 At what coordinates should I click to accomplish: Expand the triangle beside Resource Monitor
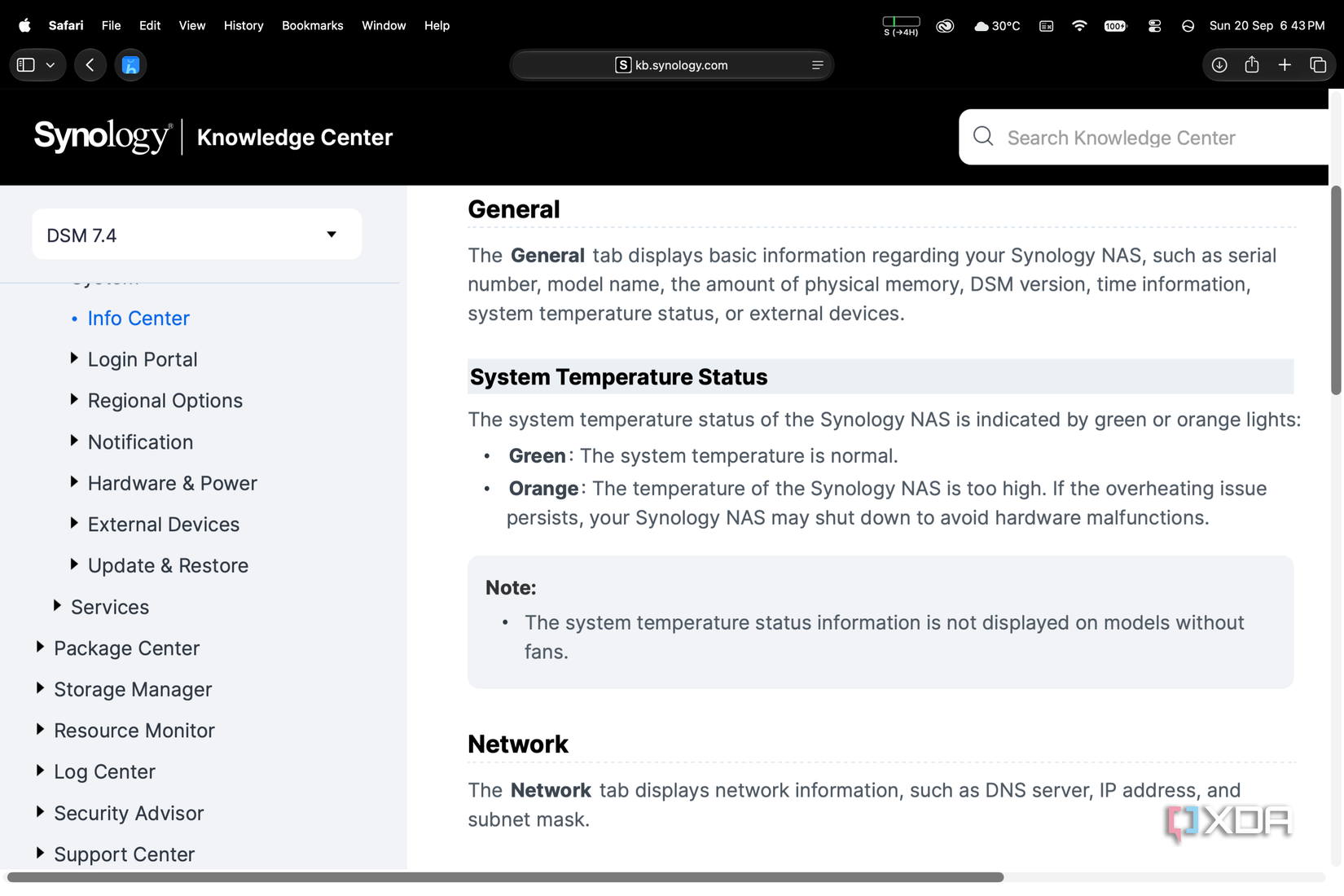pyautogui.click(x=40, y=730)
